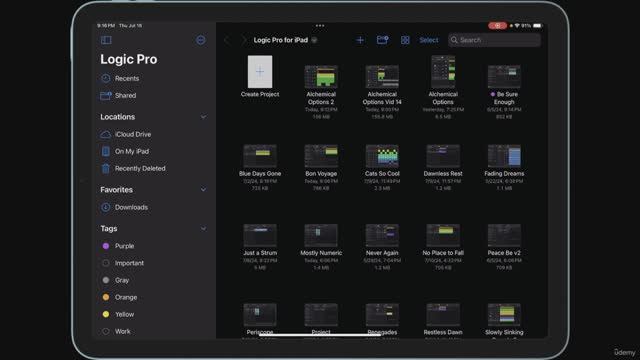Open Recents in sidebar

click(120, 78)
